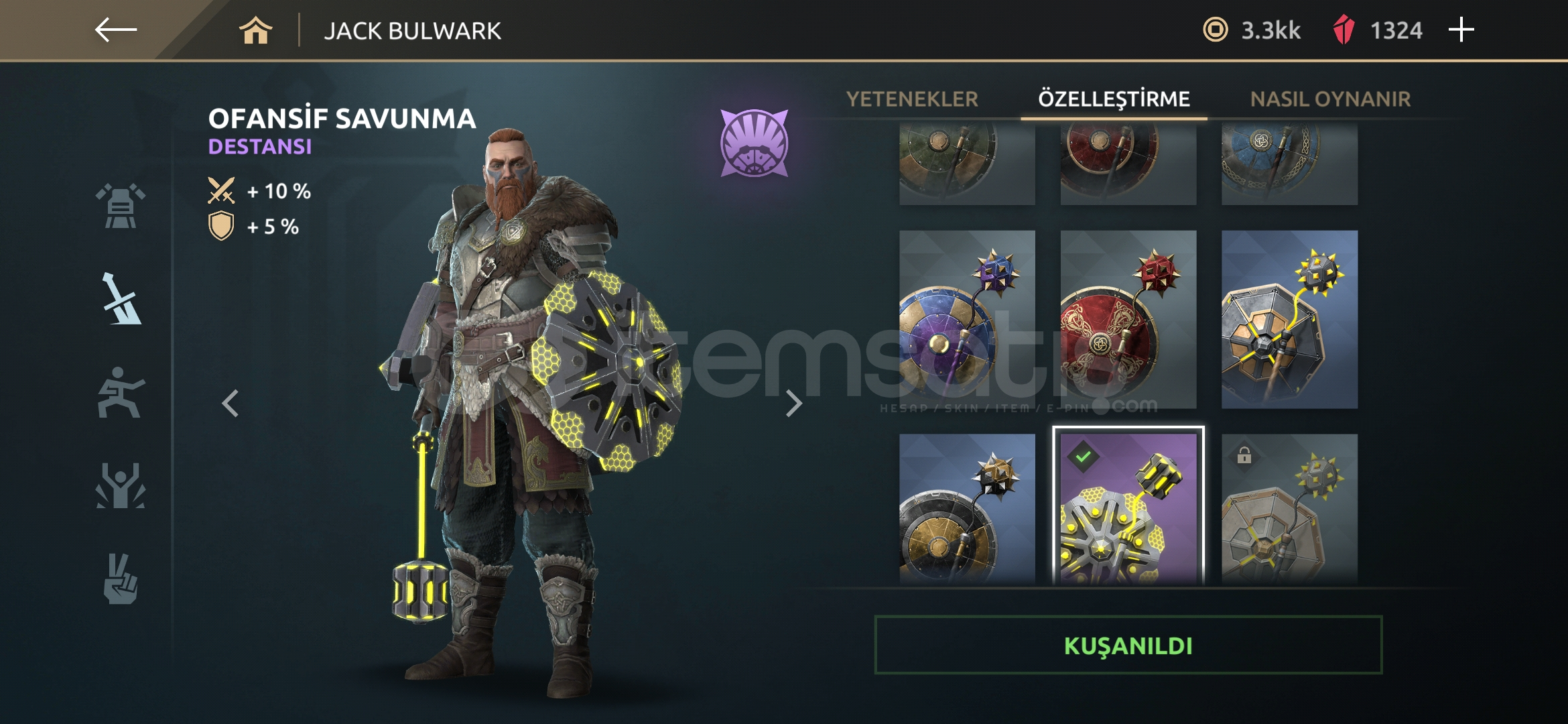Tap the red gem currency icon
Screen dimensions: 1568x724
coord(1344,30)
